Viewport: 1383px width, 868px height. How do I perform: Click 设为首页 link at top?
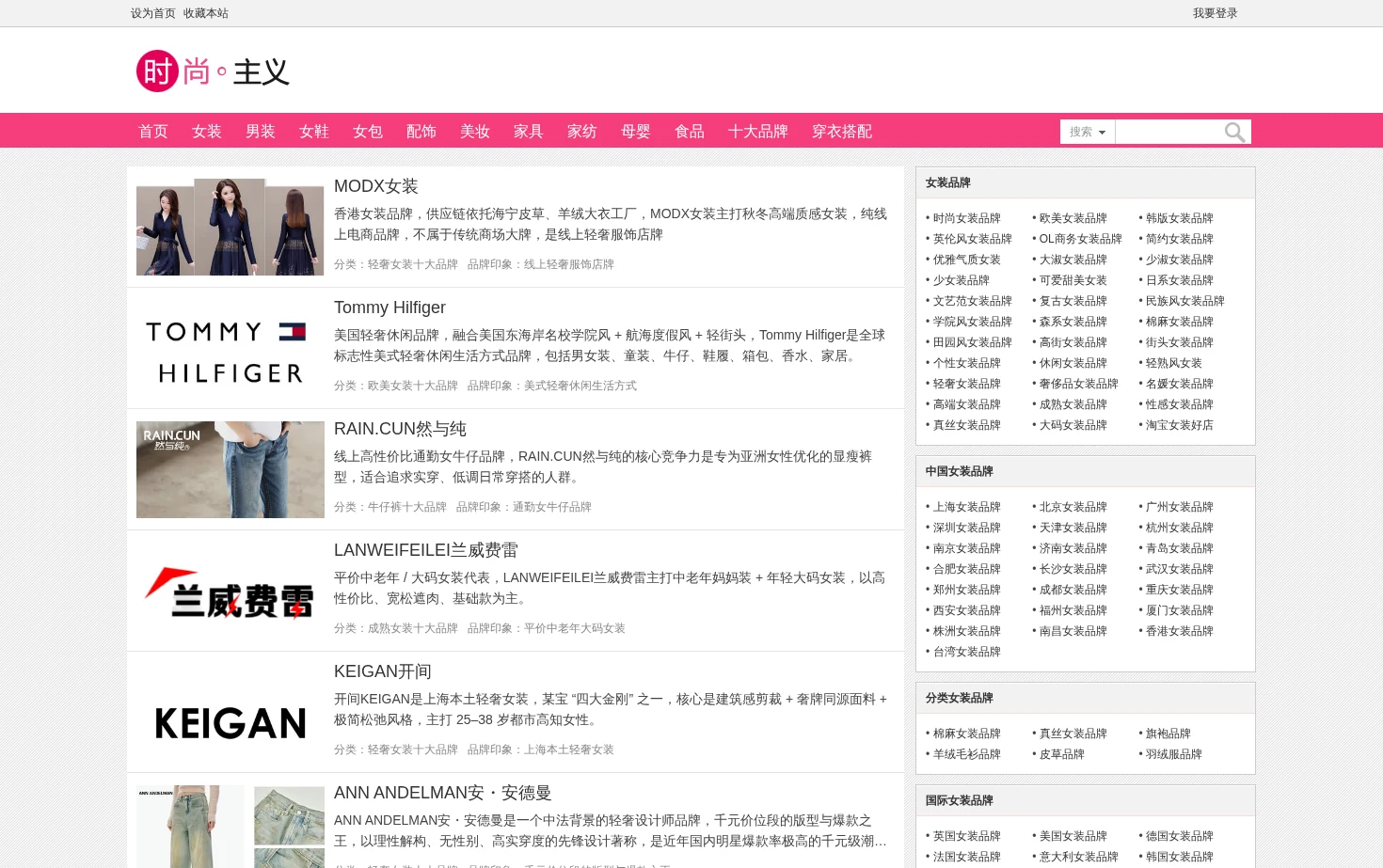pos(153,13)
